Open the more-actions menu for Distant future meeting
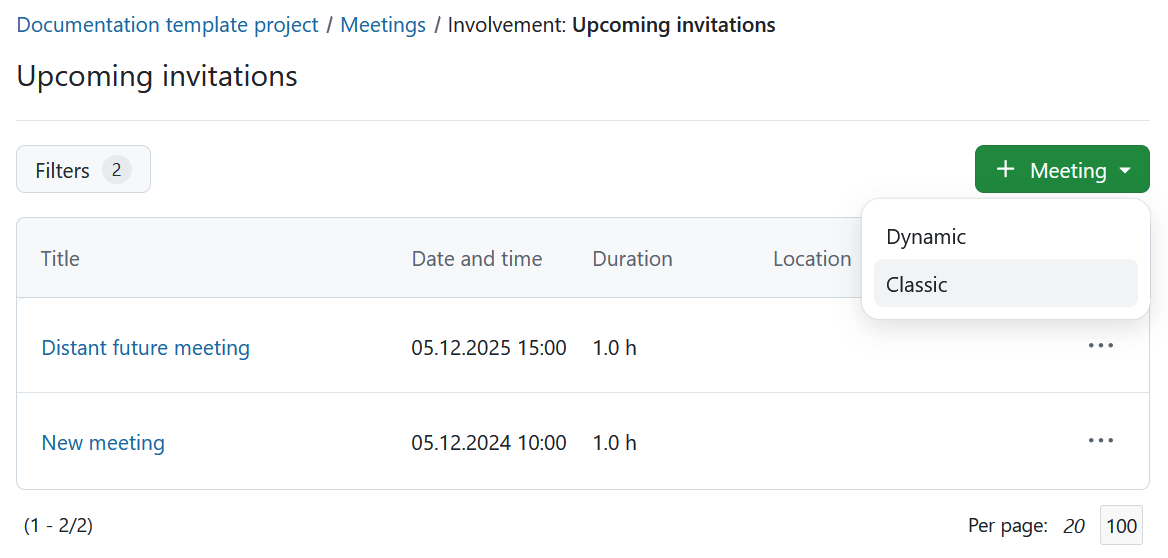1168x558 pixels. tap(1100, 346)
